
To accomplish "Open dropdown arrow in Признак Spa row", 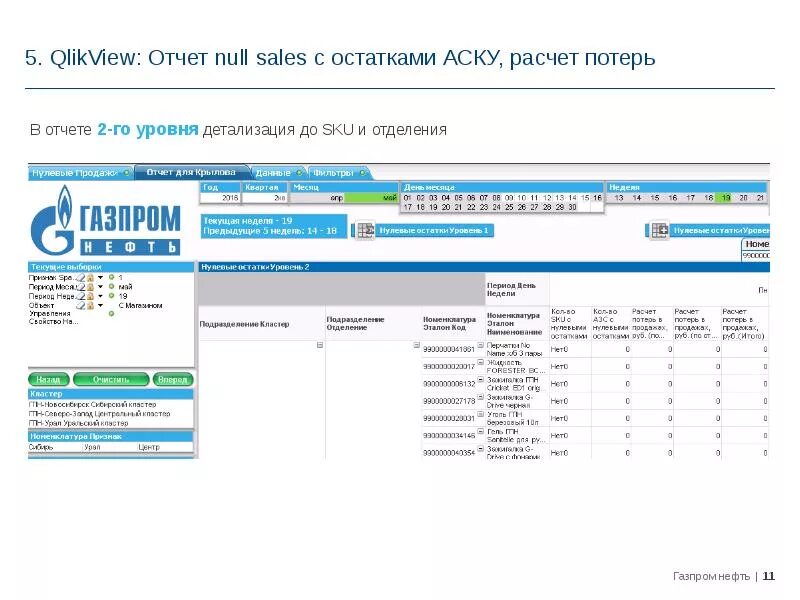I will tap(100, 278).
